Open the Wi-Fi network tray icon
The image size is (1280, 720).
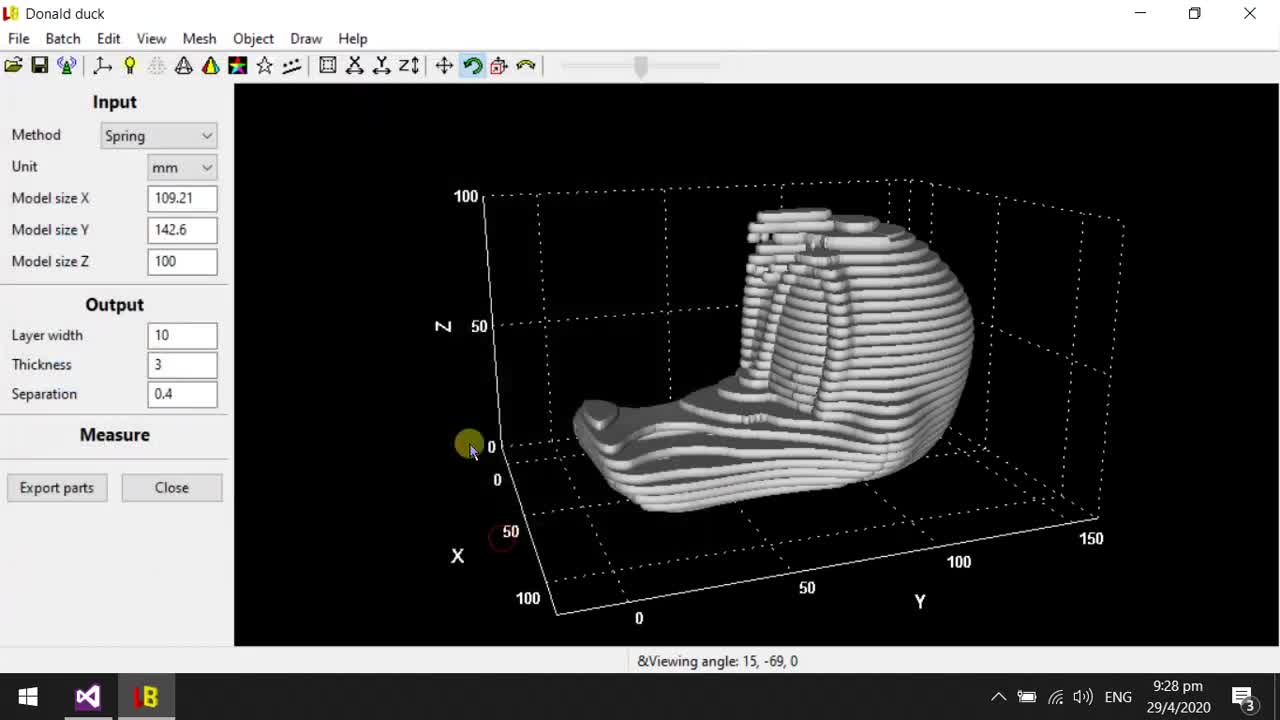[1055, 697]
